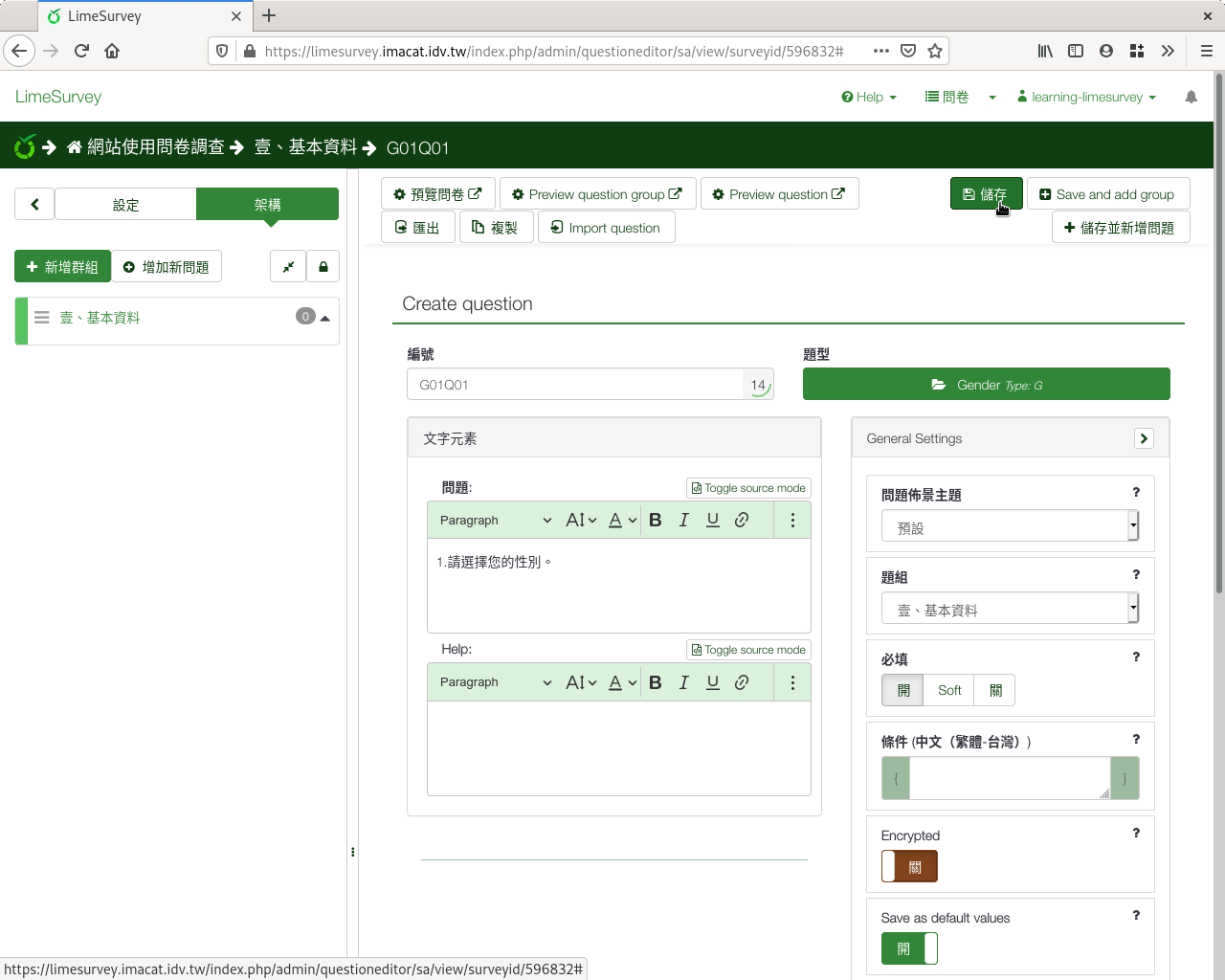
Task: Click Preview question group
Action: [597, 193]
